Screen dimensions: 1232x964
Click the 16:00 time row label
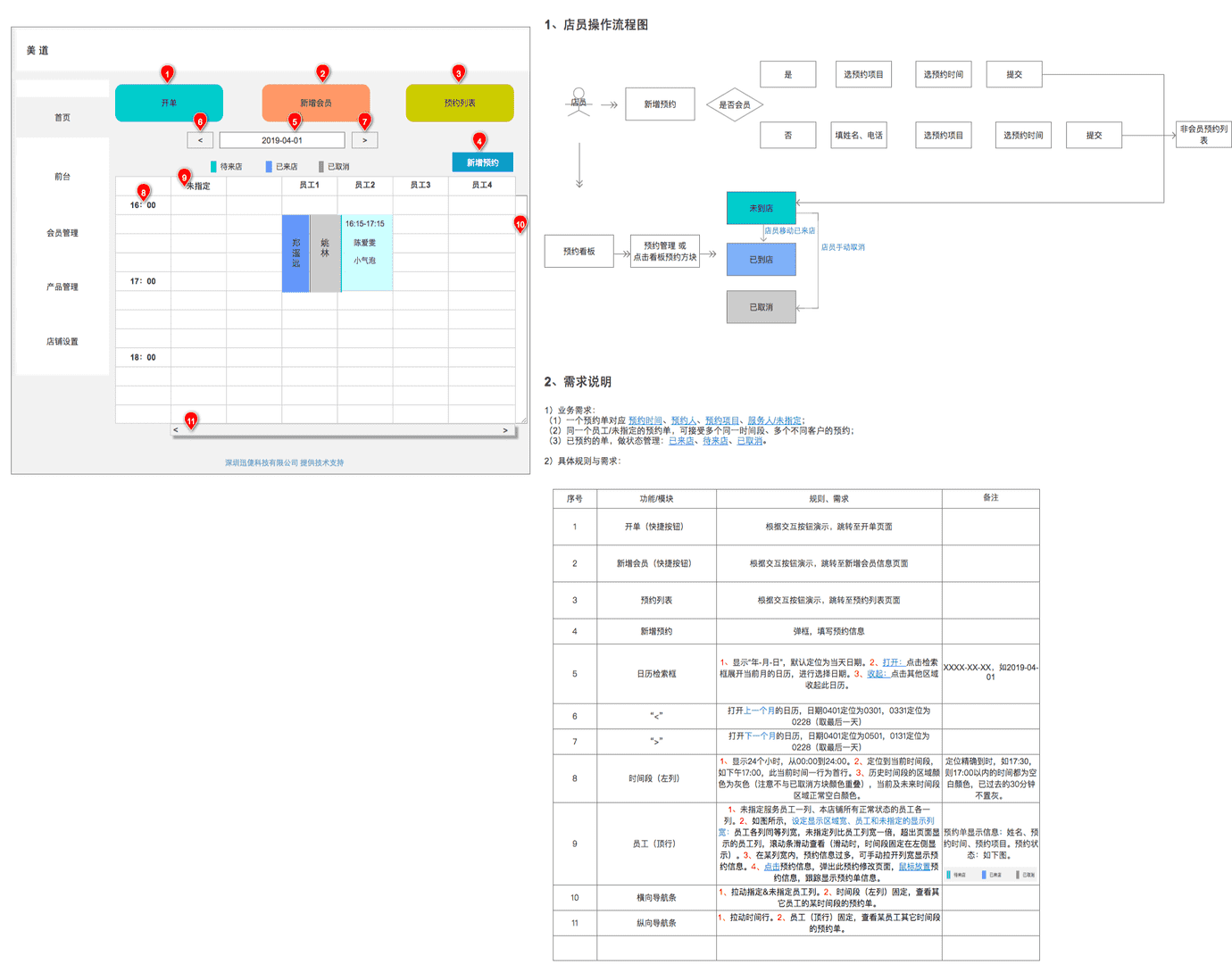coord(143,205)
